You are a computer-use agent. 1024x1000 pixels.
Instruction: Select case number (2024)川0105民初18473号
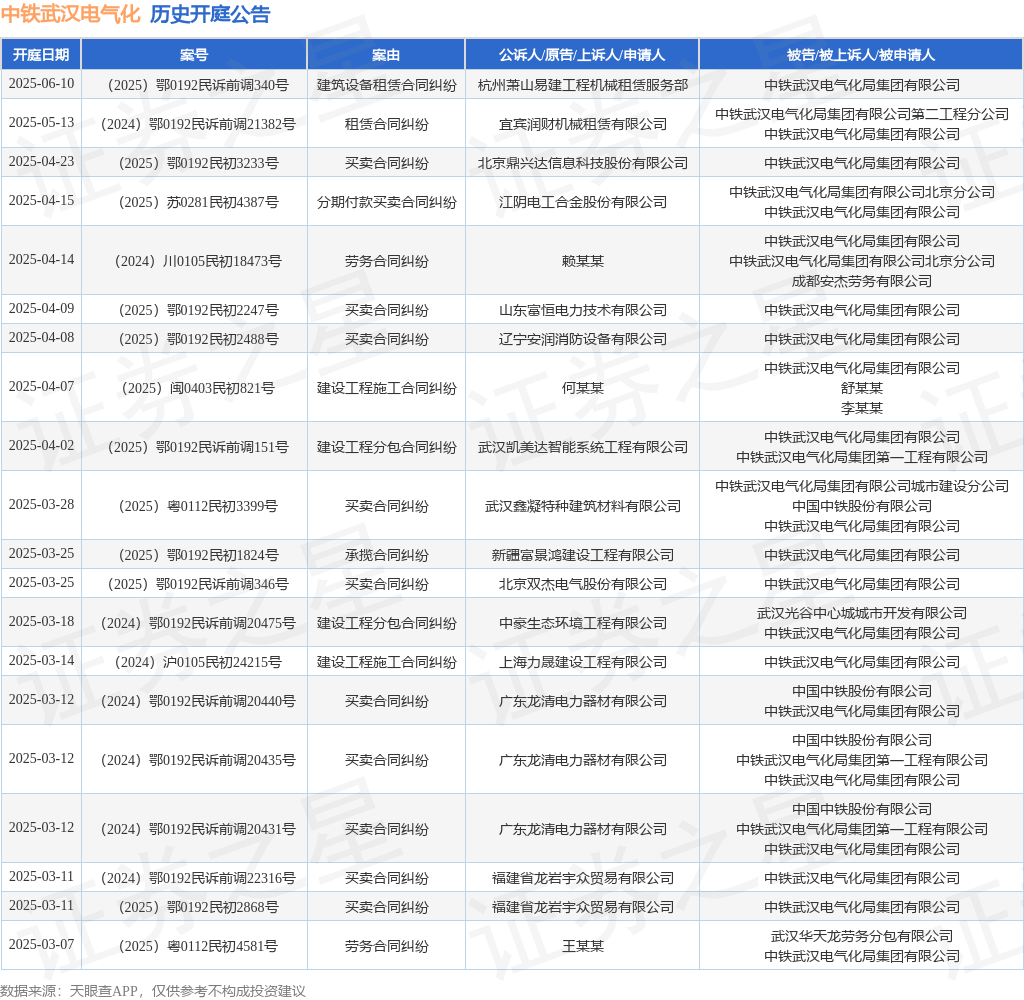click(194, 261)
